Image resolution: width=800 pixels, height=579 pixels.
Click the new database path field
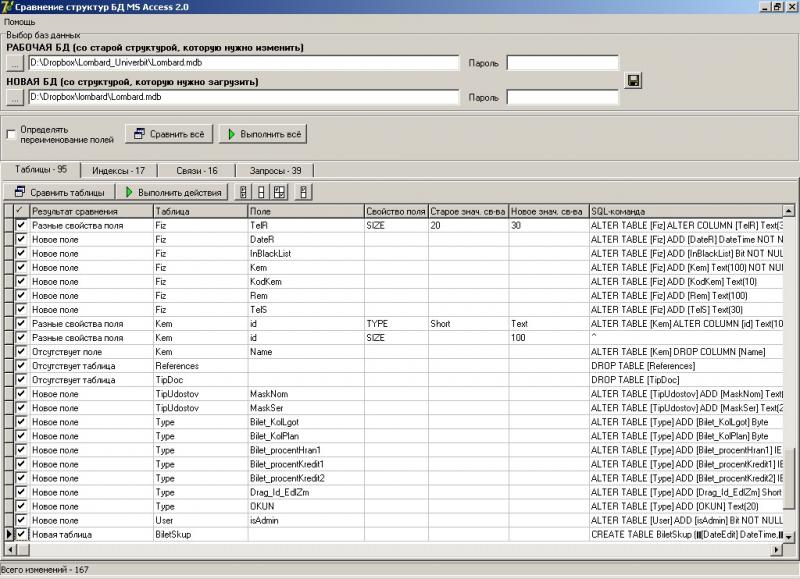pyautogui.click(x=244, y=97)
